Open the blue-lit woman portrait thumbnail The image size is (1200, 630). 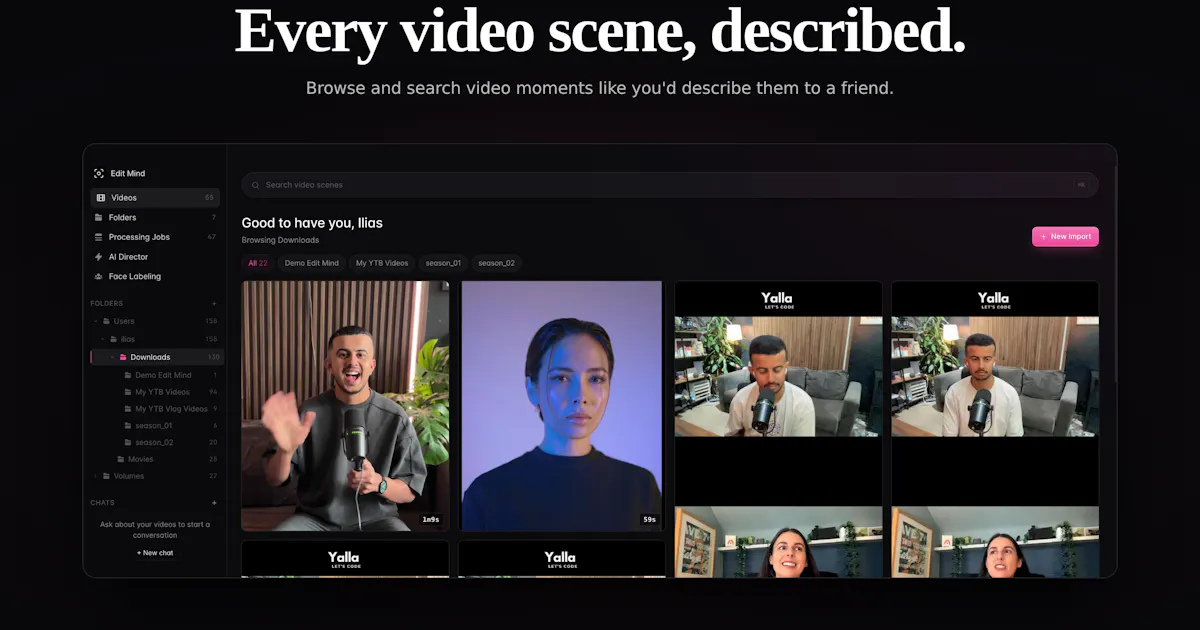(x=562, y=406)
